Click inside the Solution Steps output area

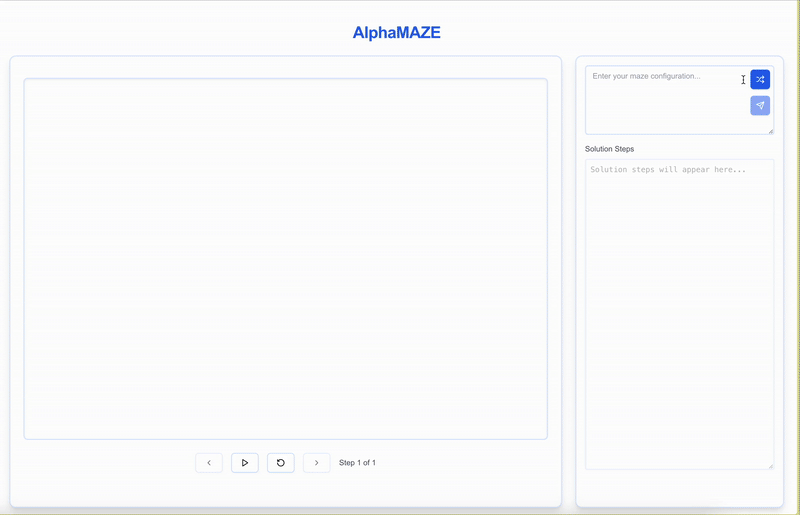pos(679,320)
